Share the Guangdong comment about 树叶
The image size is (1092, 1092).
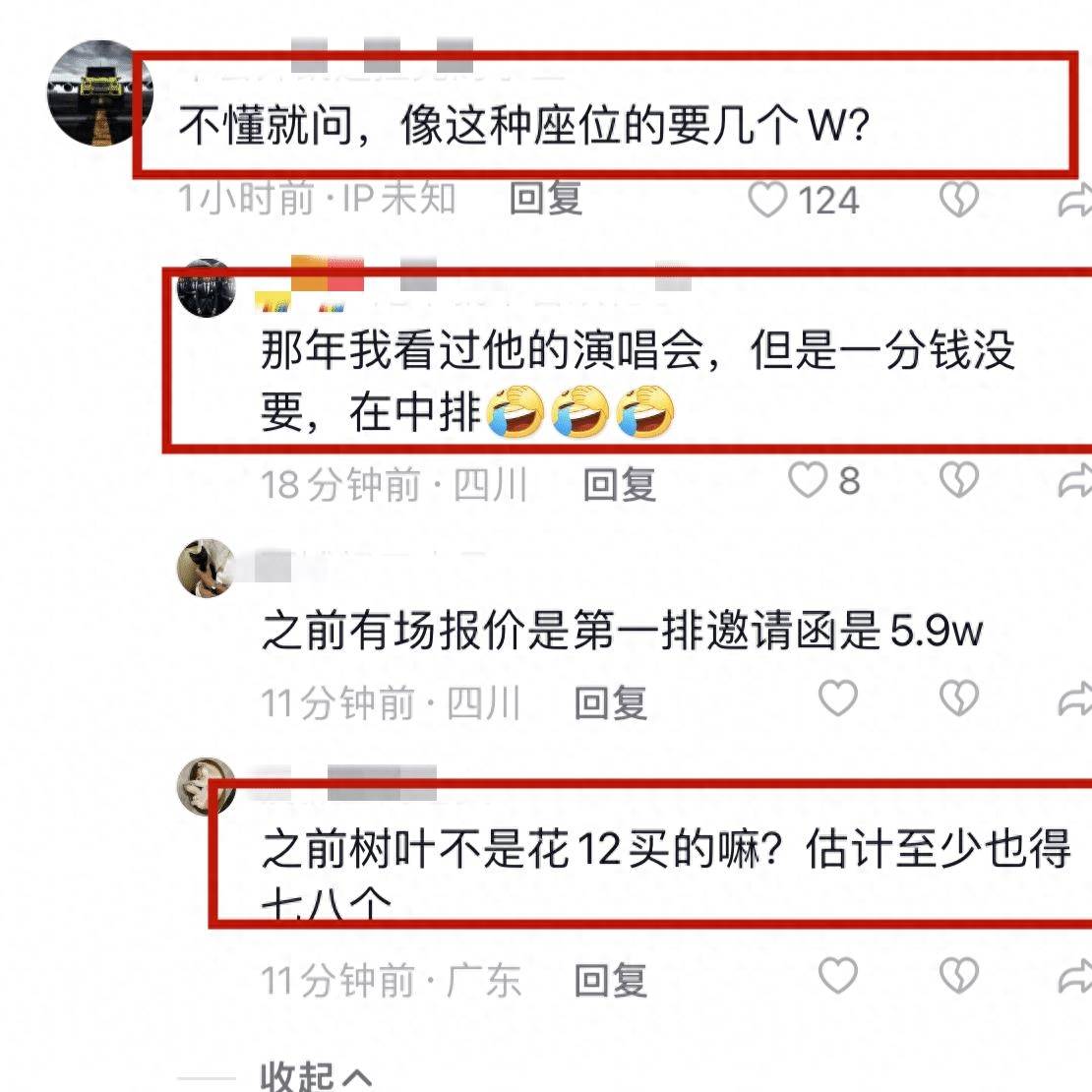(1075, 976)
